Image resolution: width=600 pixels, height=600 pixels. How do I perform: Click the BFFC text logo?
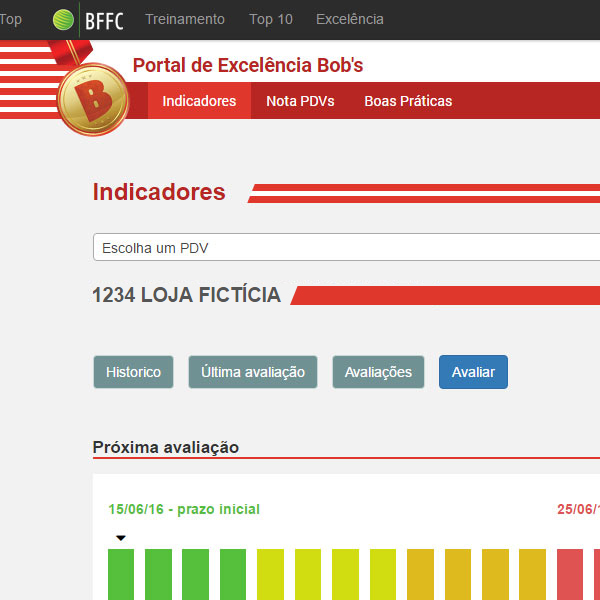click(104, 21)
